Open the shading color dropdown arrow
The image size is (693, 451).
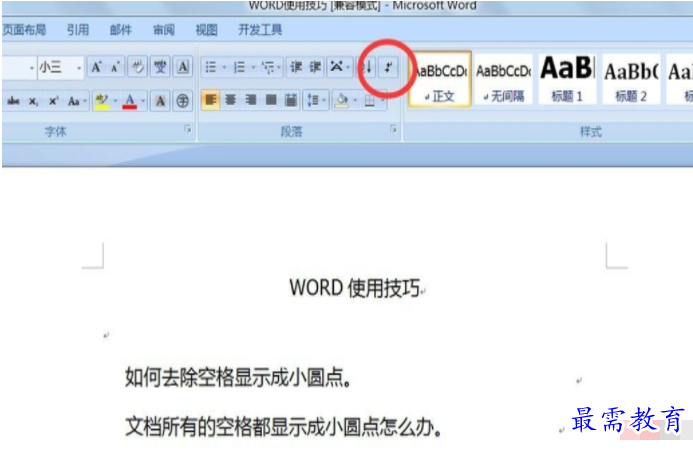(x=355, y=101)
